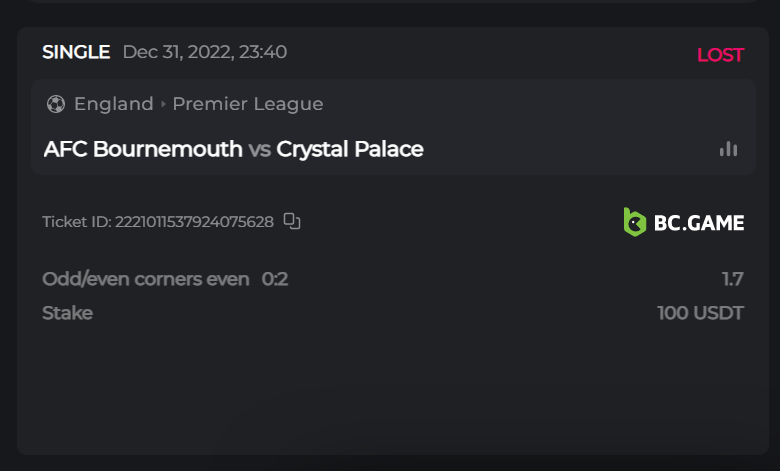Click the soccer ball sport icon
780x471 pixels.
pyautogui.click(x=56, y=104)
